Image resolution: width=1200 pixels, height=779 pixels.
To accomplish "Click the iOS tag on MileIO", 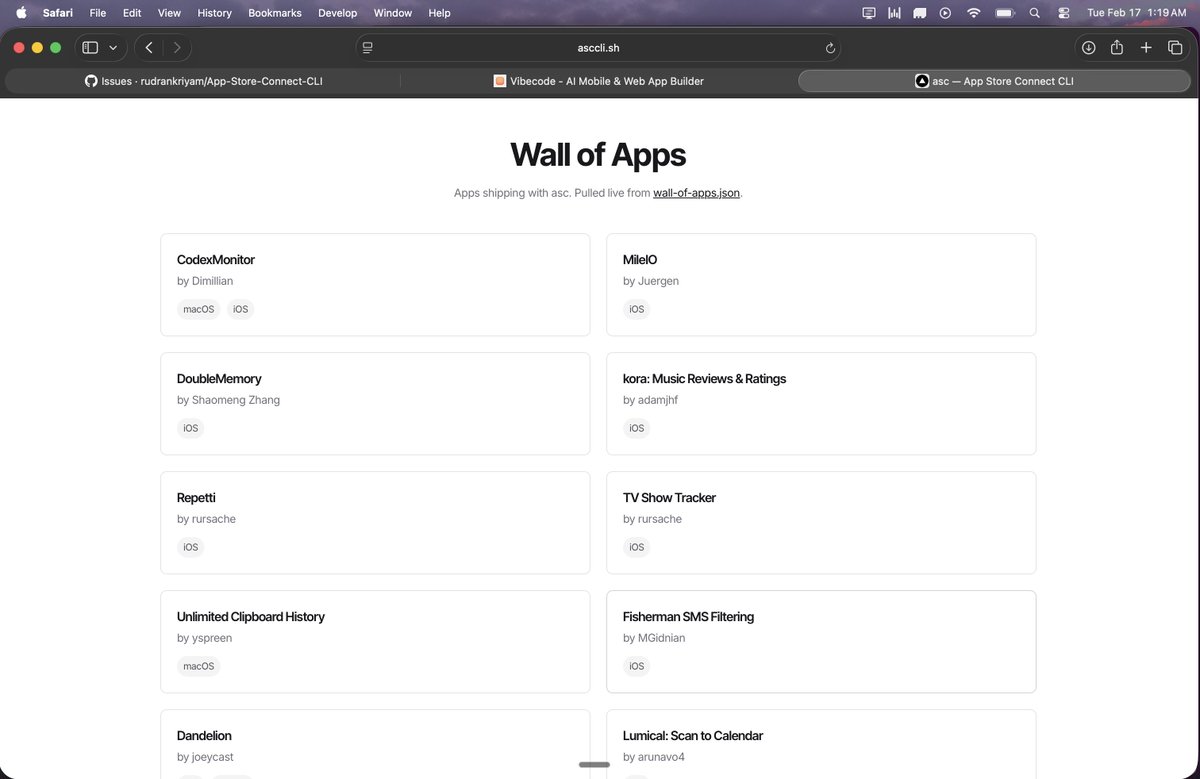I will coord(636,309).
